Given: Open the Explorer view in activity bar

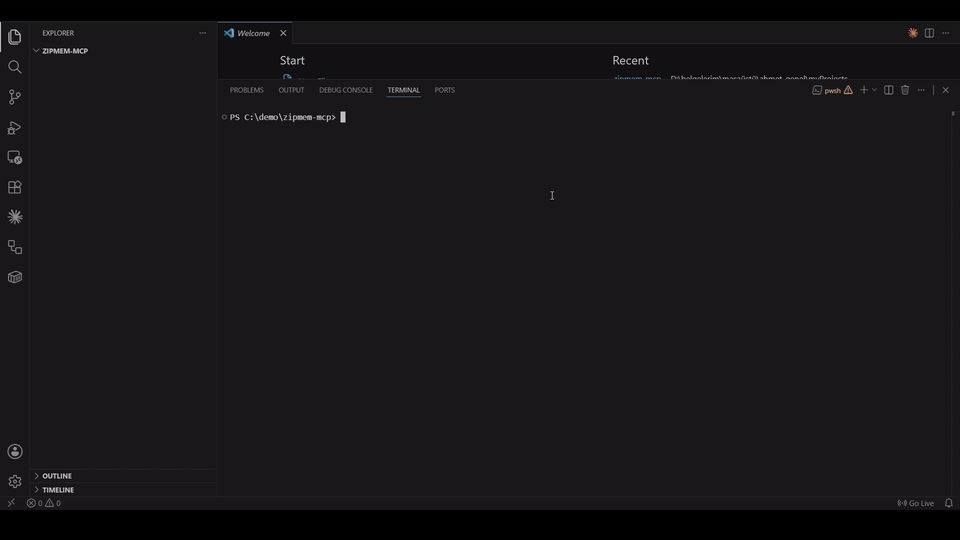Looking at the screenshot, I should [15, 37].
